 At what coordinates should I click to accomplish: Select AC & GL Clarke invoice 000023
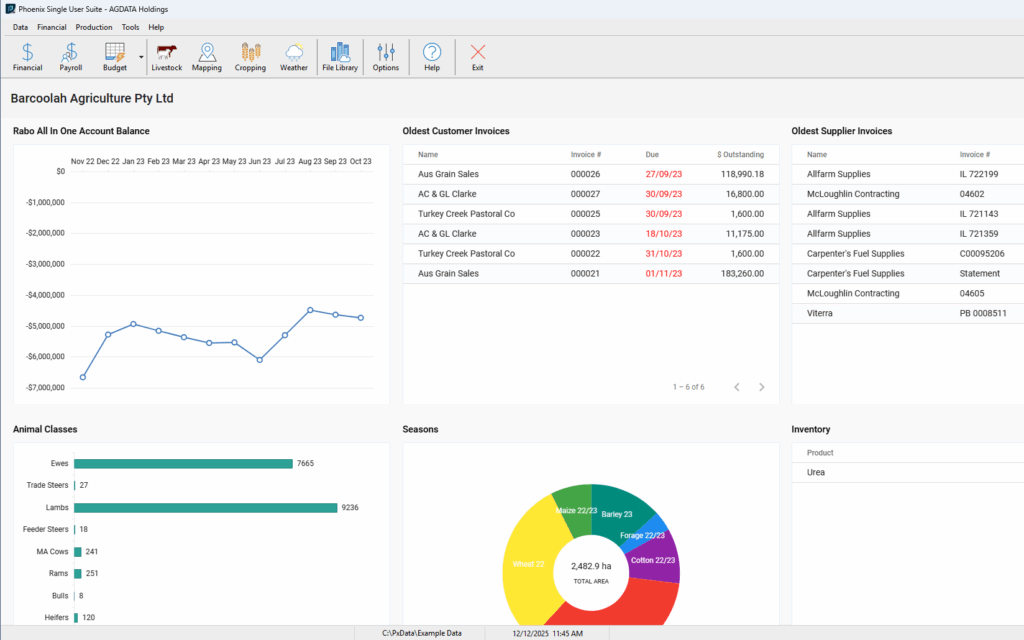(591, 234)
